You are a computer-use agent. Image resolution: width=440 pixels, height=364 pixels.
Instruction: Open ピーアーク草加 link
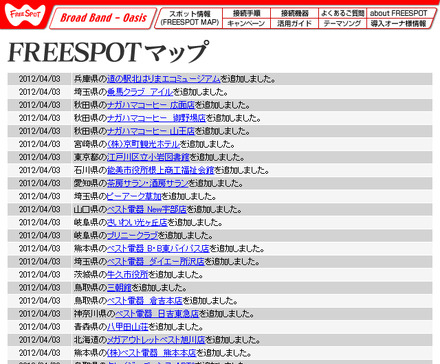(134, 196)
